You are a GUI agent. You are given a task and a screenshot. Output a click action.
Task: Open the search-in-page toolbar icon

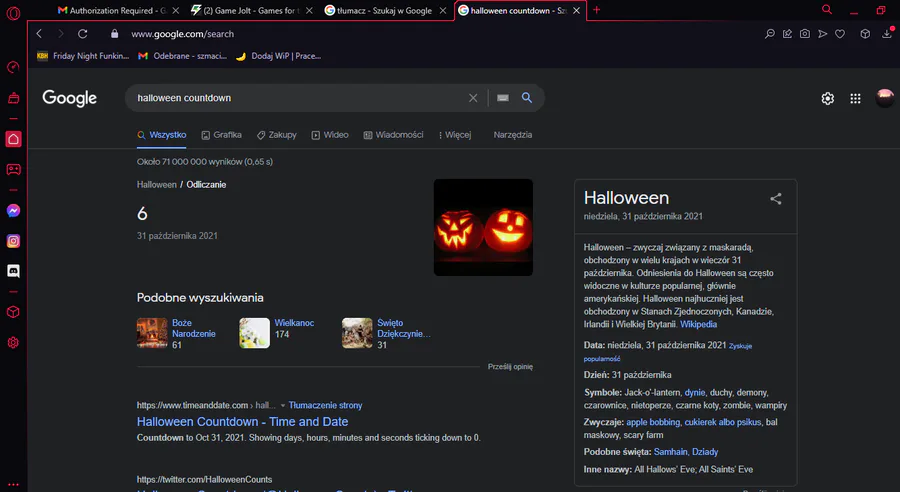click(x=770, y=34)
